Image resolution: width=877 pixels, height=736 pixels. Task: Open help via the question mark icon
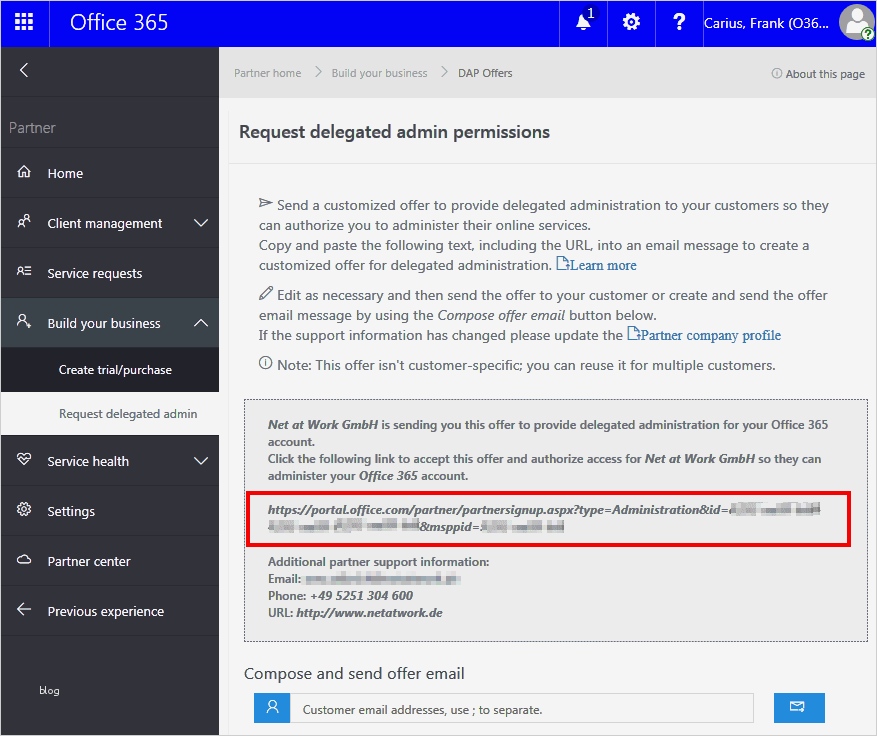point(679,23)
